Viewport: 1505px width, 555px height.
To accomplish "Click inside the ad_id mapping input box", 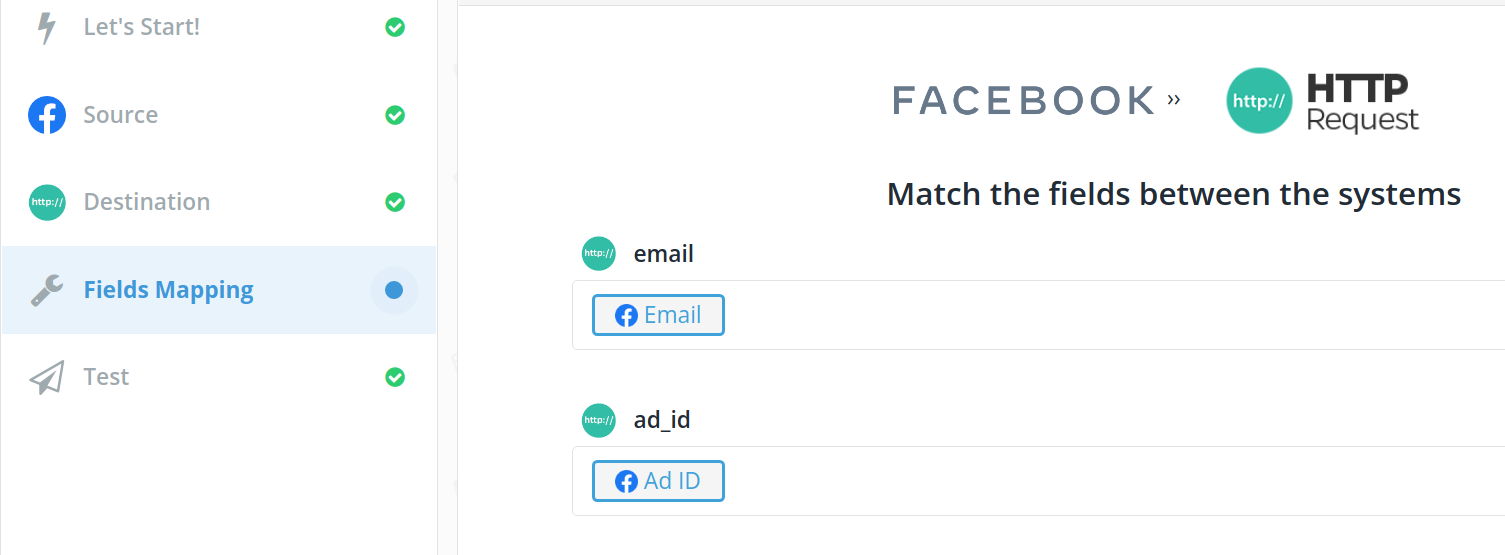I will point(1100,481).
